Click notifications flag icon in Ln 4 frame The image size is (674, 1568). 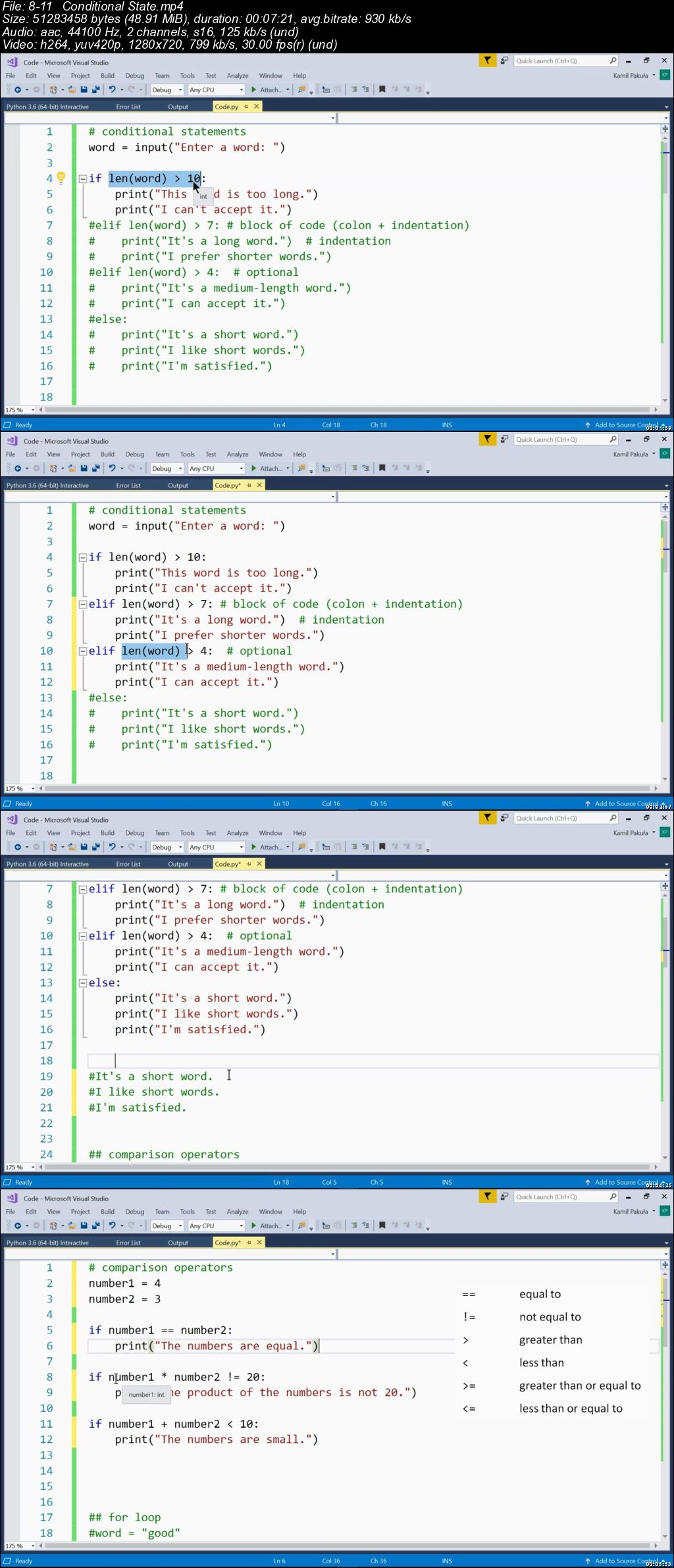(487, 61)
